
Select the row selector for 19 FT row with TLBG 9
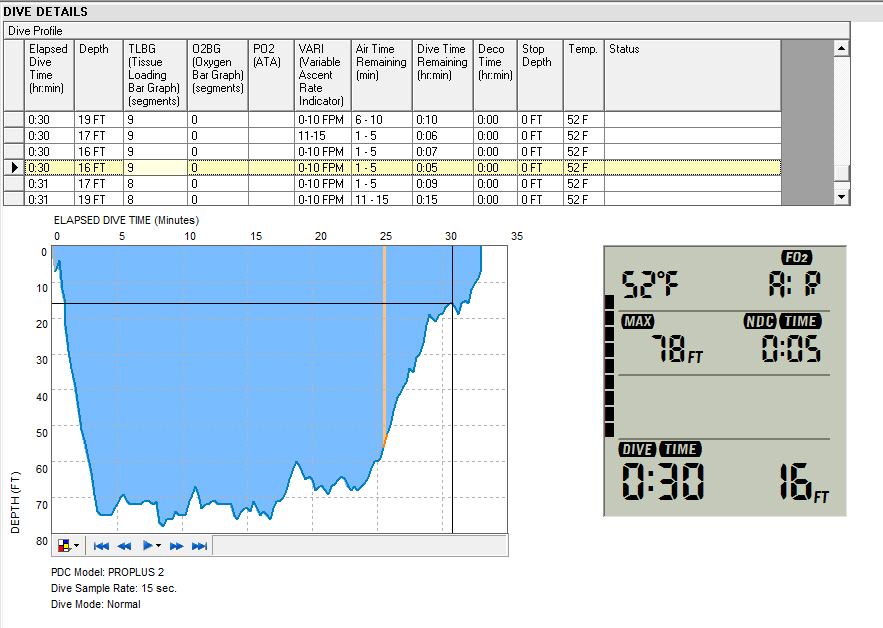[x=14, y=119]
